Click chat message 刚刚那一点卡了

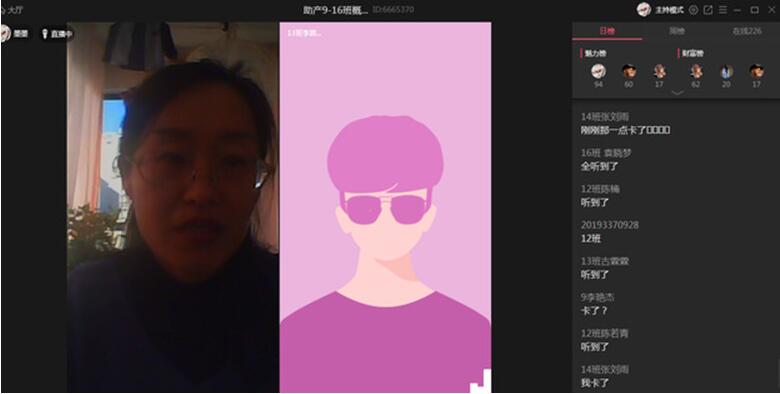tap(625, 130)
